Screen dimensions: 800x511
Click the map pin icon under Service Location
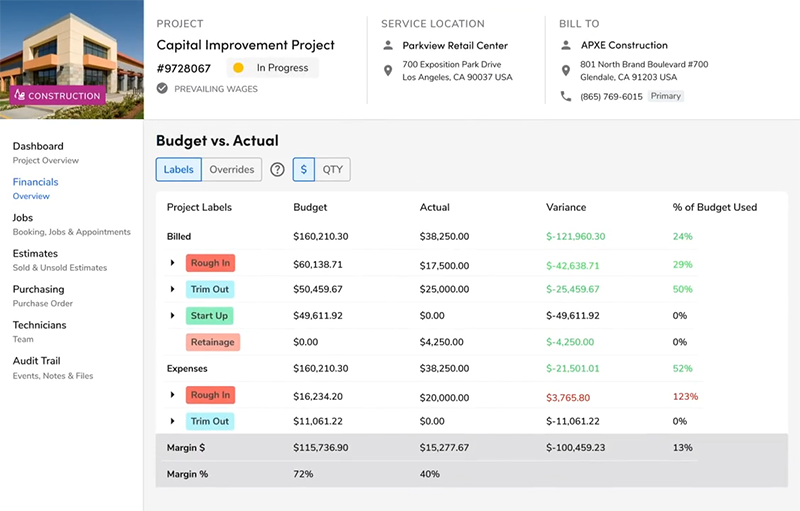pos(387,70)
